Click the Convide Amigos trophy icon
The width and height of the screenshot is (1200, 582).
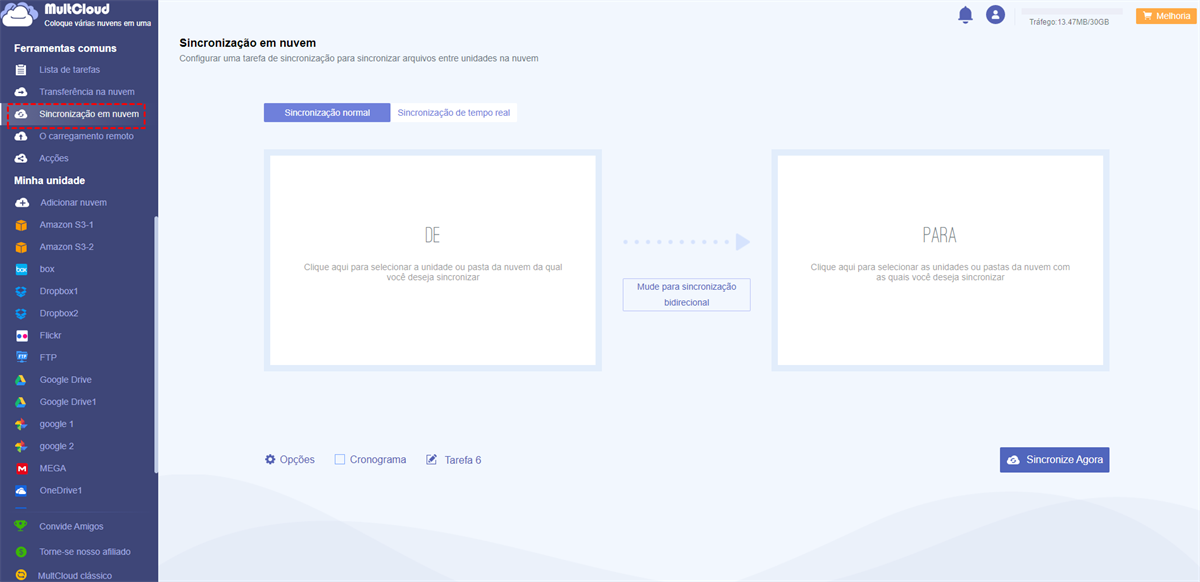[21, 526]
